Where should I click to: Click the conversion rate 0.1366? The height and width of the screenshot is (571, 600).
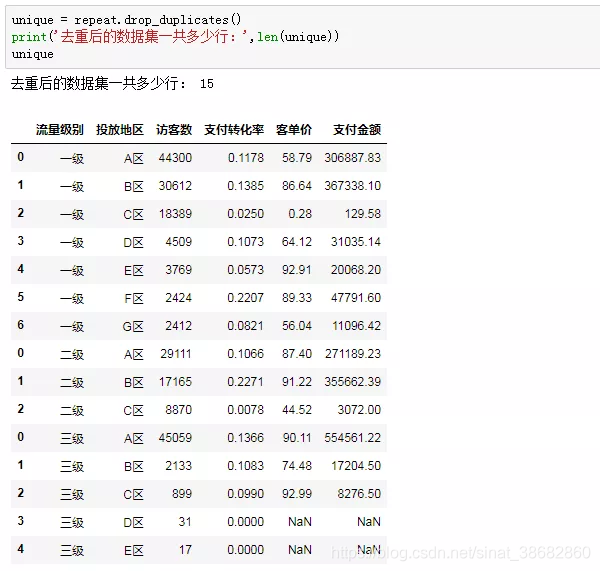click(245, 437)
